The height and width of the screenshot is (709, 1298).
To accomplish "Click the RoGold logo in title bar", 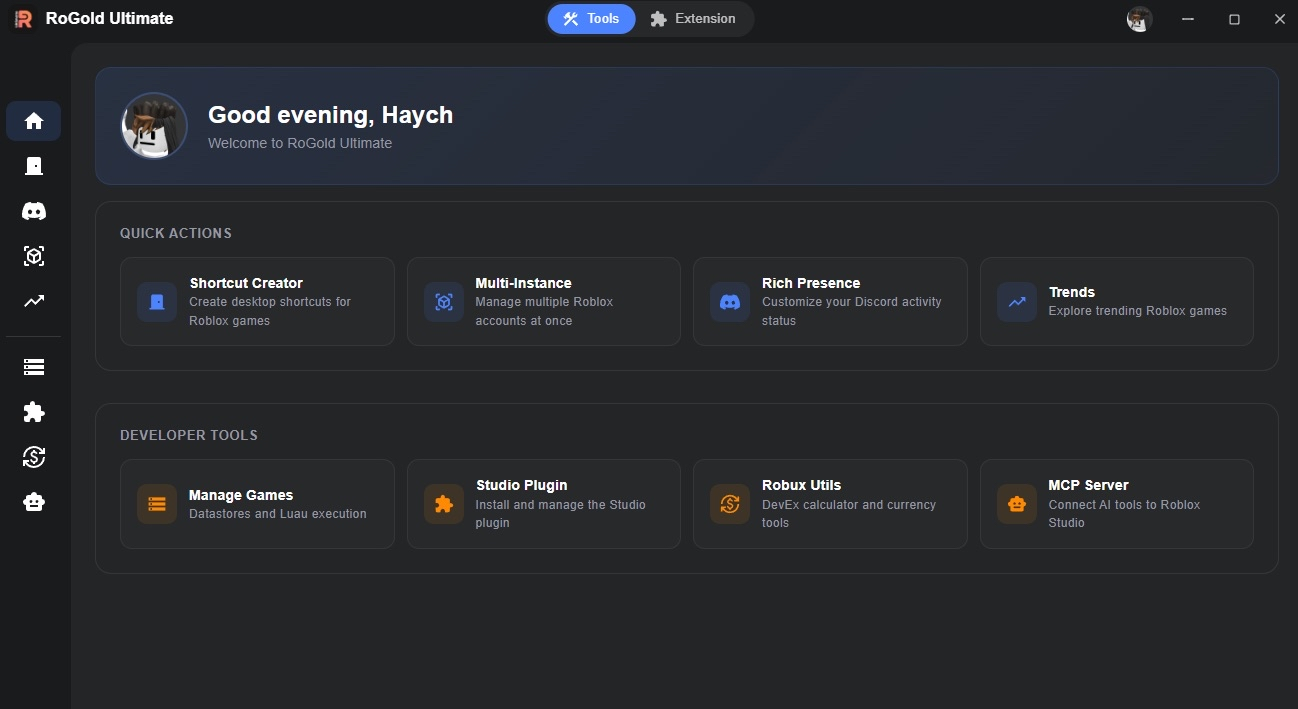I will (24, 19).
